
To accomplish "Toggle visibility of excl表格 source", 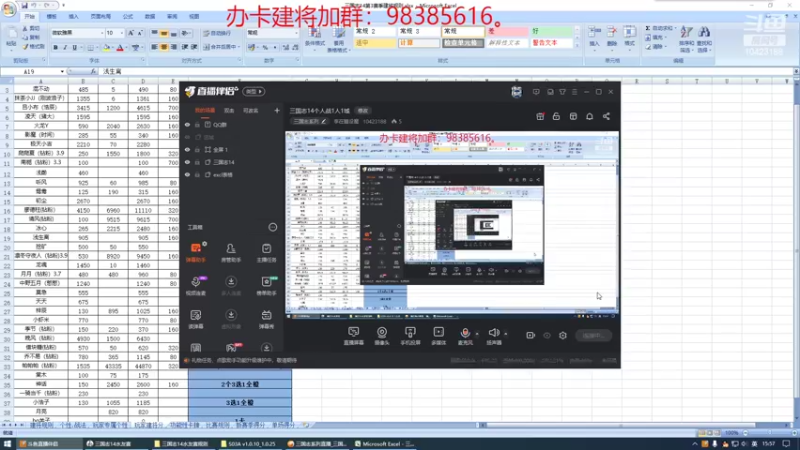I will (187, 174).
